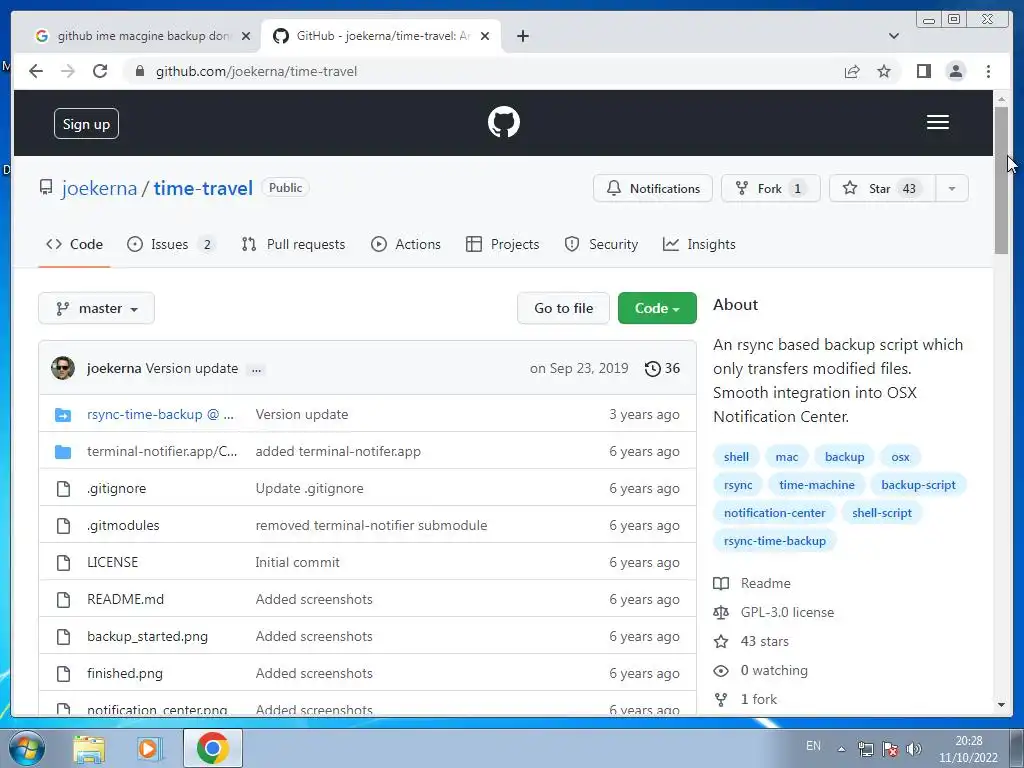Open the hamburger menu in the GitHub header

click(937, 122)
